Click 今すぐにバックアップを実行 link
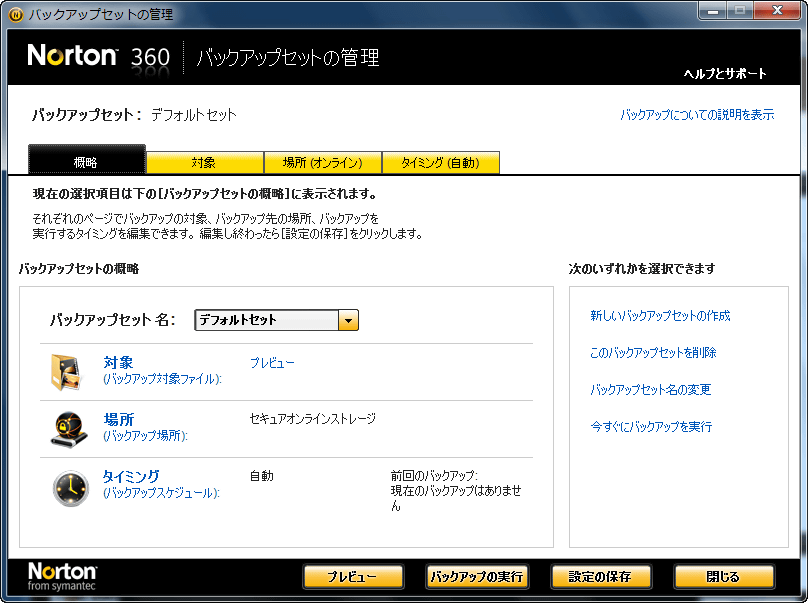Screen dimensions: 808x603 (651, 427)
